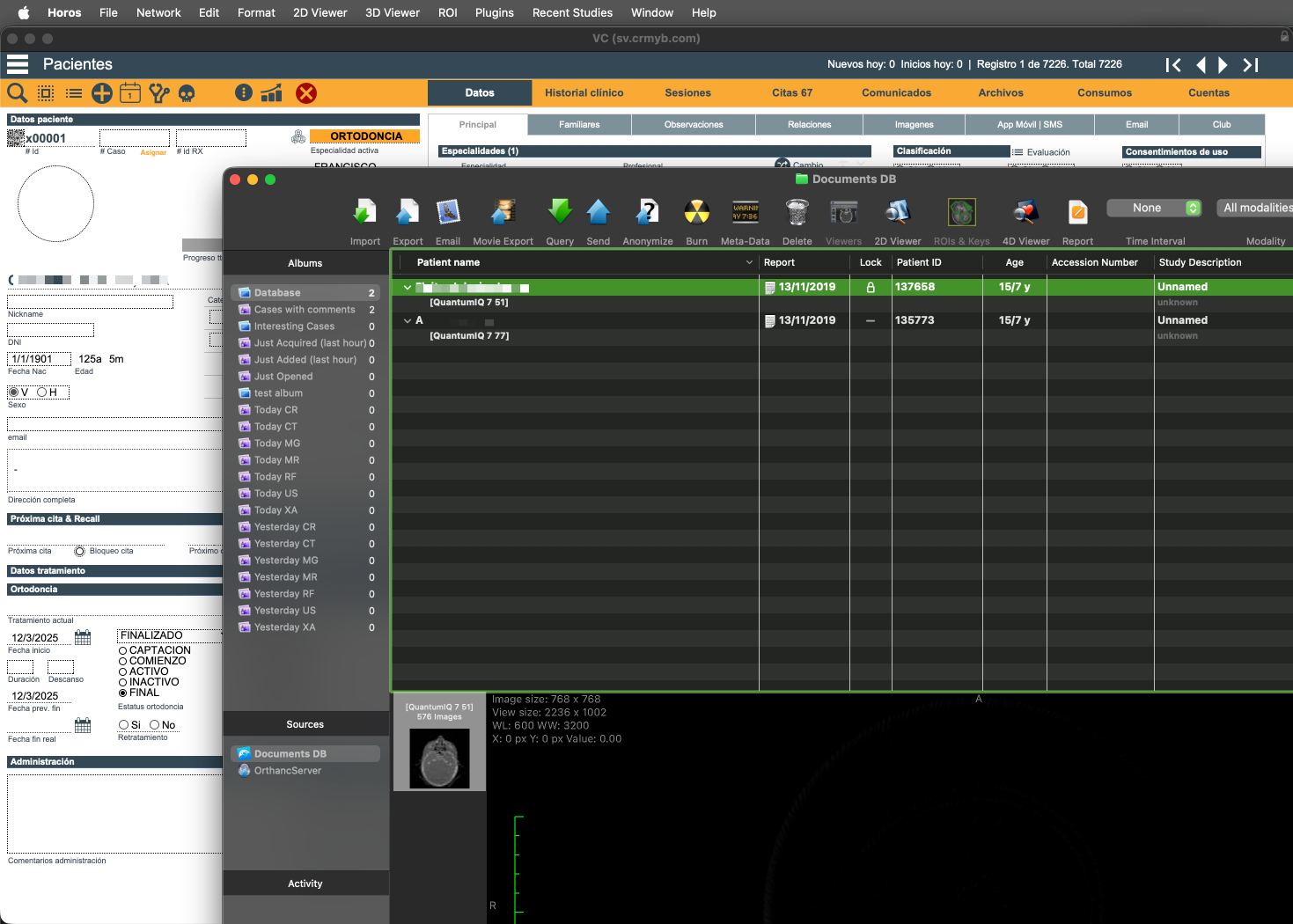Viewport: 1293px width, 924px height.
Task: Select OrthancServer source
Action: pyautogui.click(x=288, y=771)
